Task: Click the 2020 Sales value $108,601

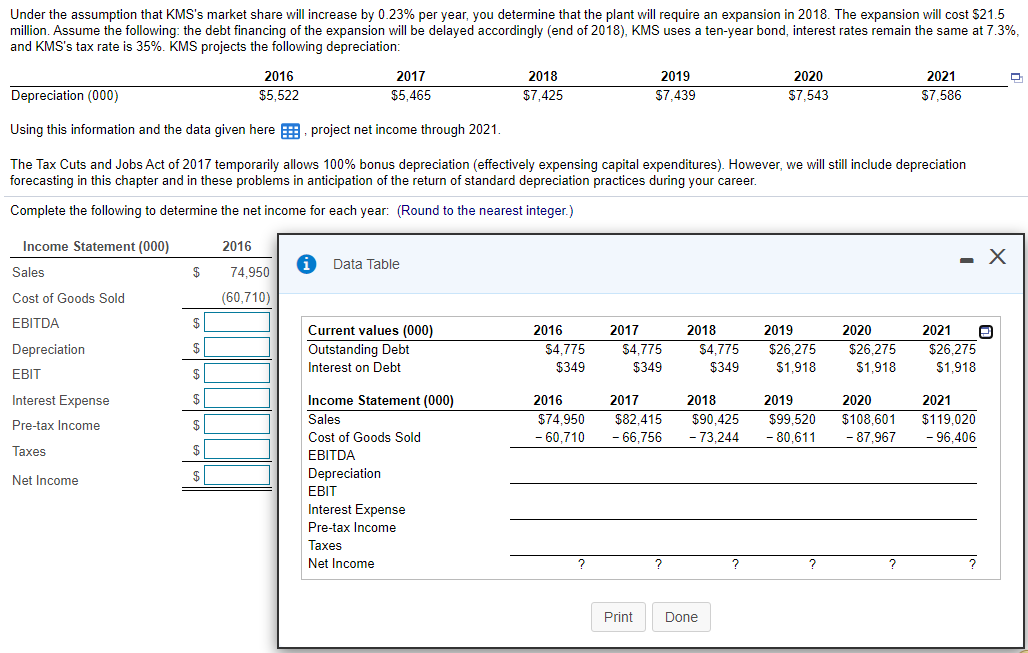Action: (869, 420)
